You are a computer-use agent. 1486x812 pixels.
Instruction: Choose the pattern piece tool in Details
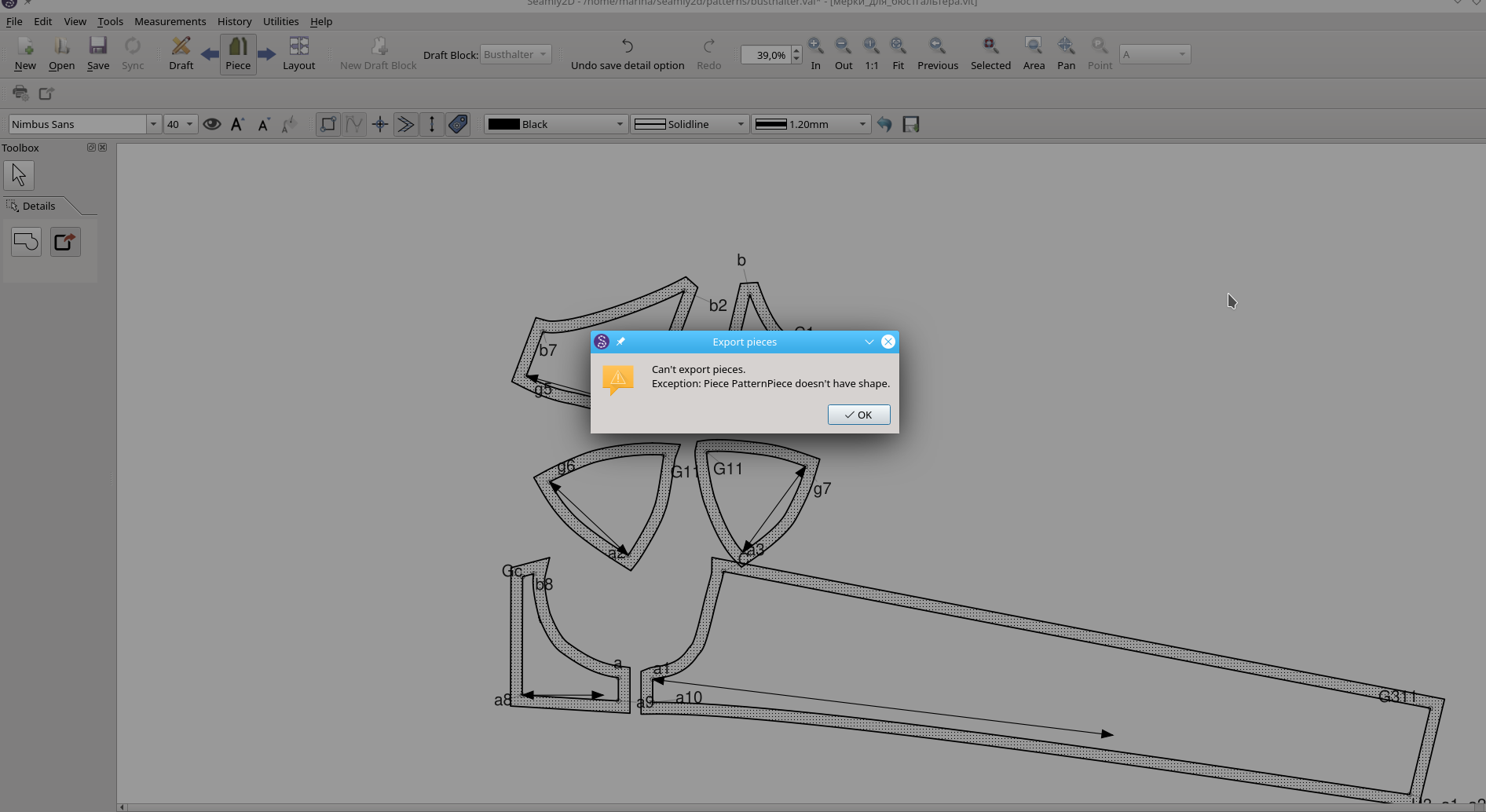tap(26, 242)
